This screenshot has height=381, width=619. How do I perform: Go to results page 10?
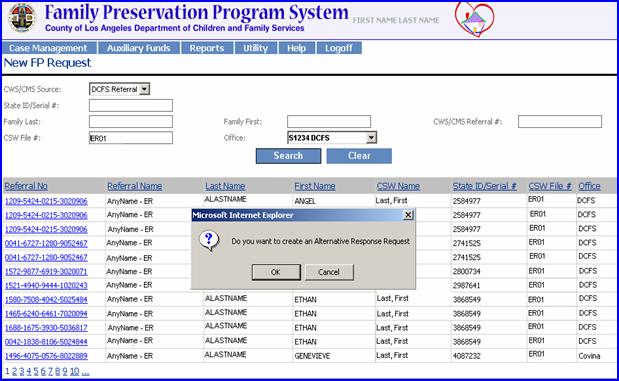(75, 372)
